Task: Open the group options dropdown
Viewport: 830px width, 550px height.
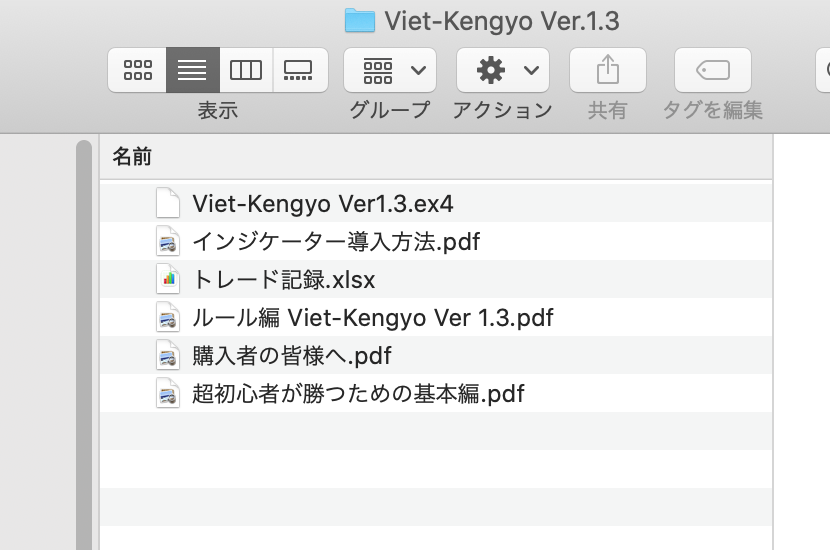Action: point(390,70)
